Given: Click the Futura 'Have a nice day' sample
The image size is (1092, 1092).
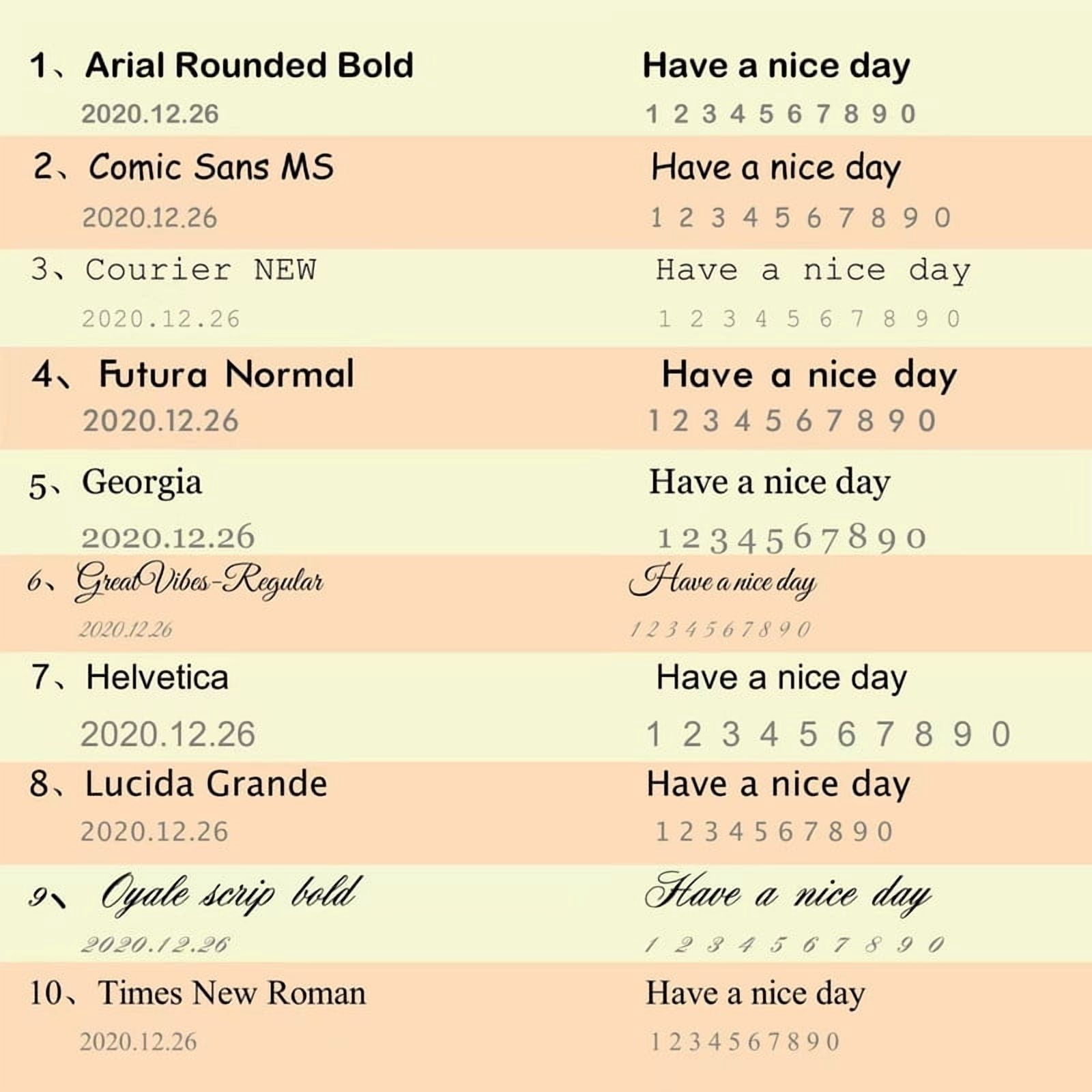Looking at the screenshot, I should [809, 377].
